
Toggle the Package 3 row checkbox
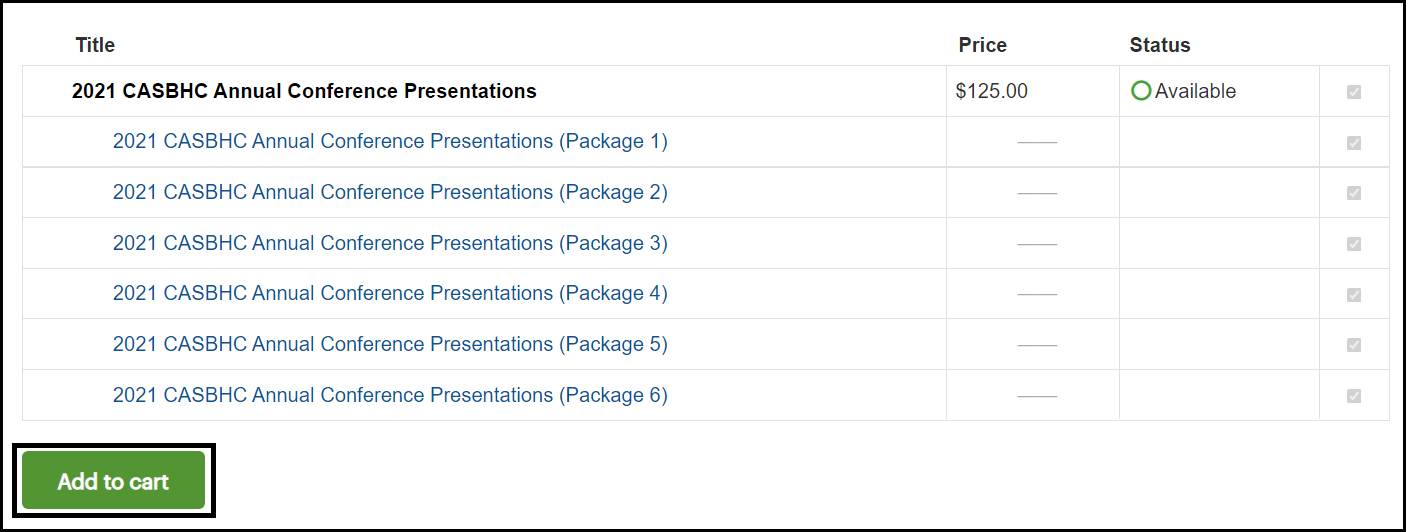[1354, 244]
